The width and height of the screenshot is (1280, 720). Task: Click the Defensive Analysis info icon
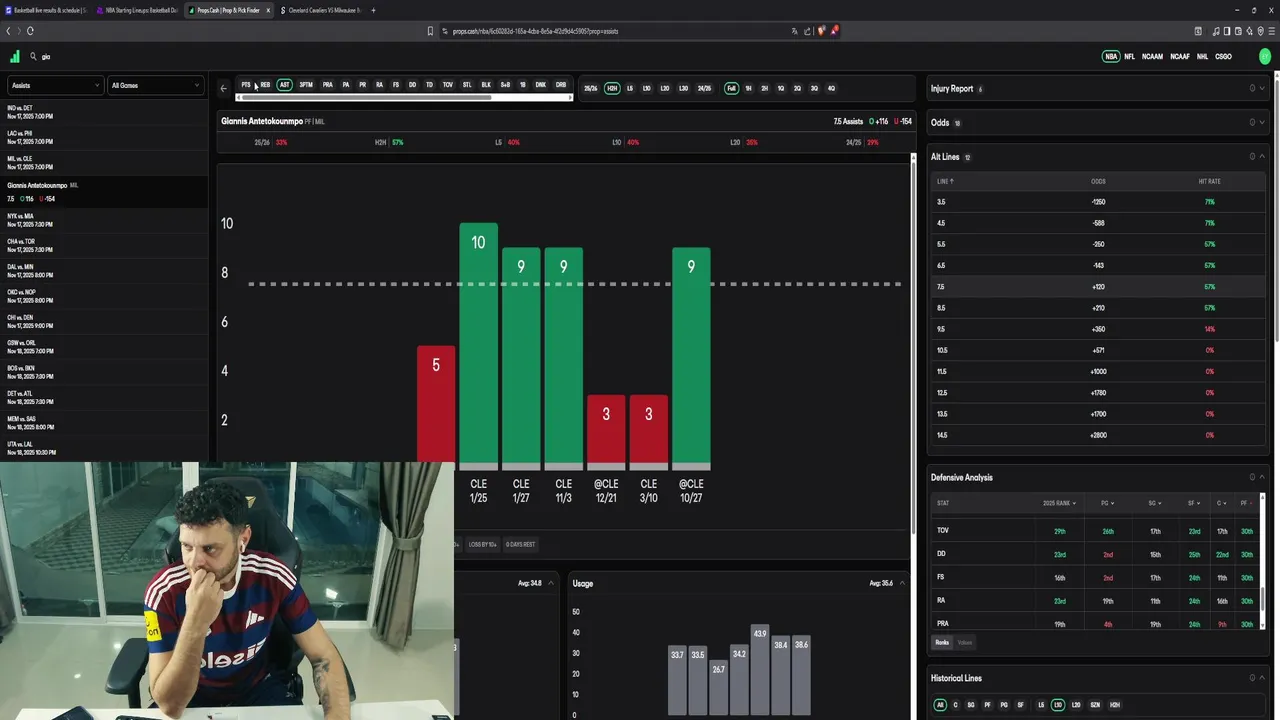1252,477
